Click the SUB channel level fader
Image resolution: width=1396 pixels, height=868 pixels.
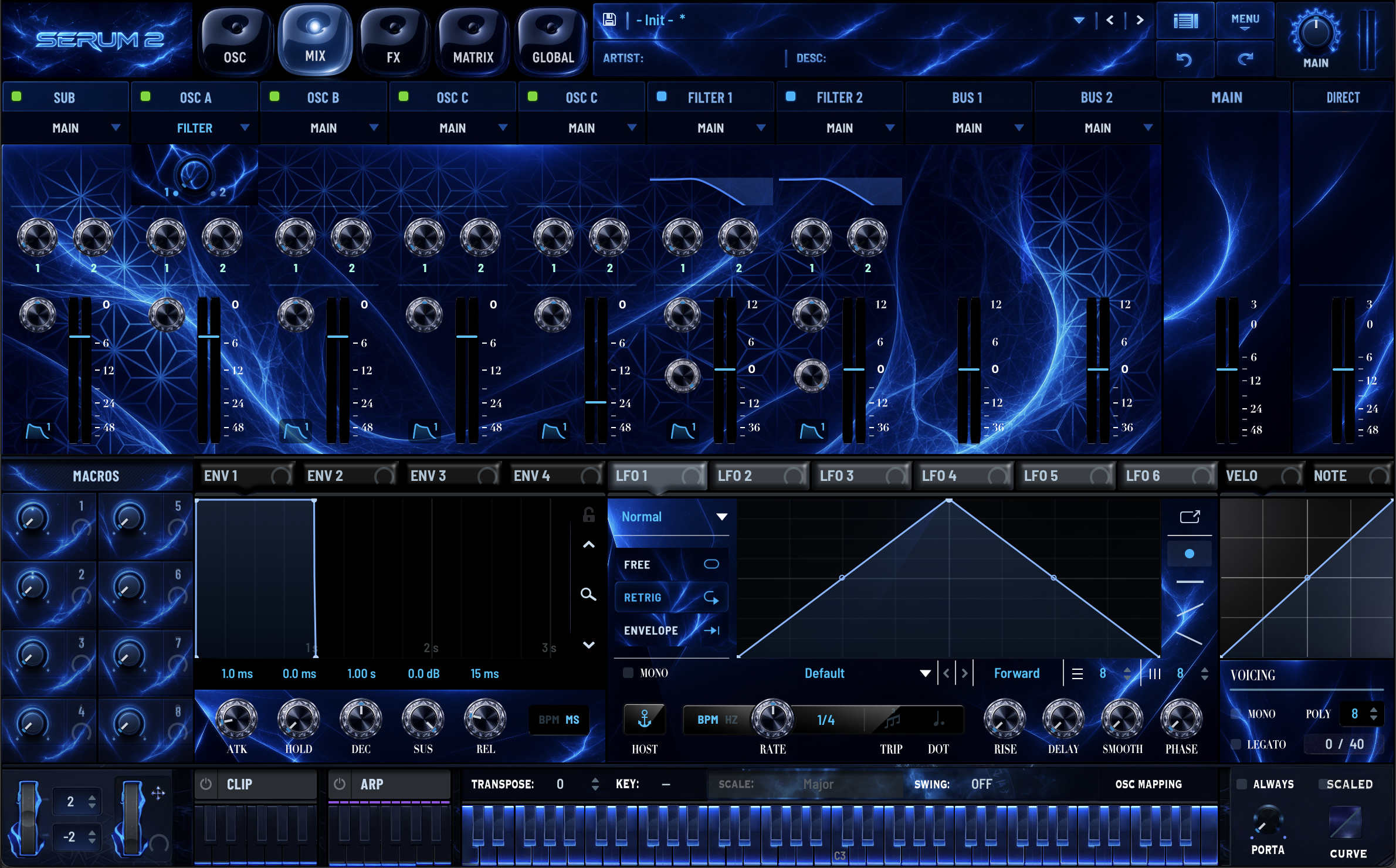click(x=80, y=337)
